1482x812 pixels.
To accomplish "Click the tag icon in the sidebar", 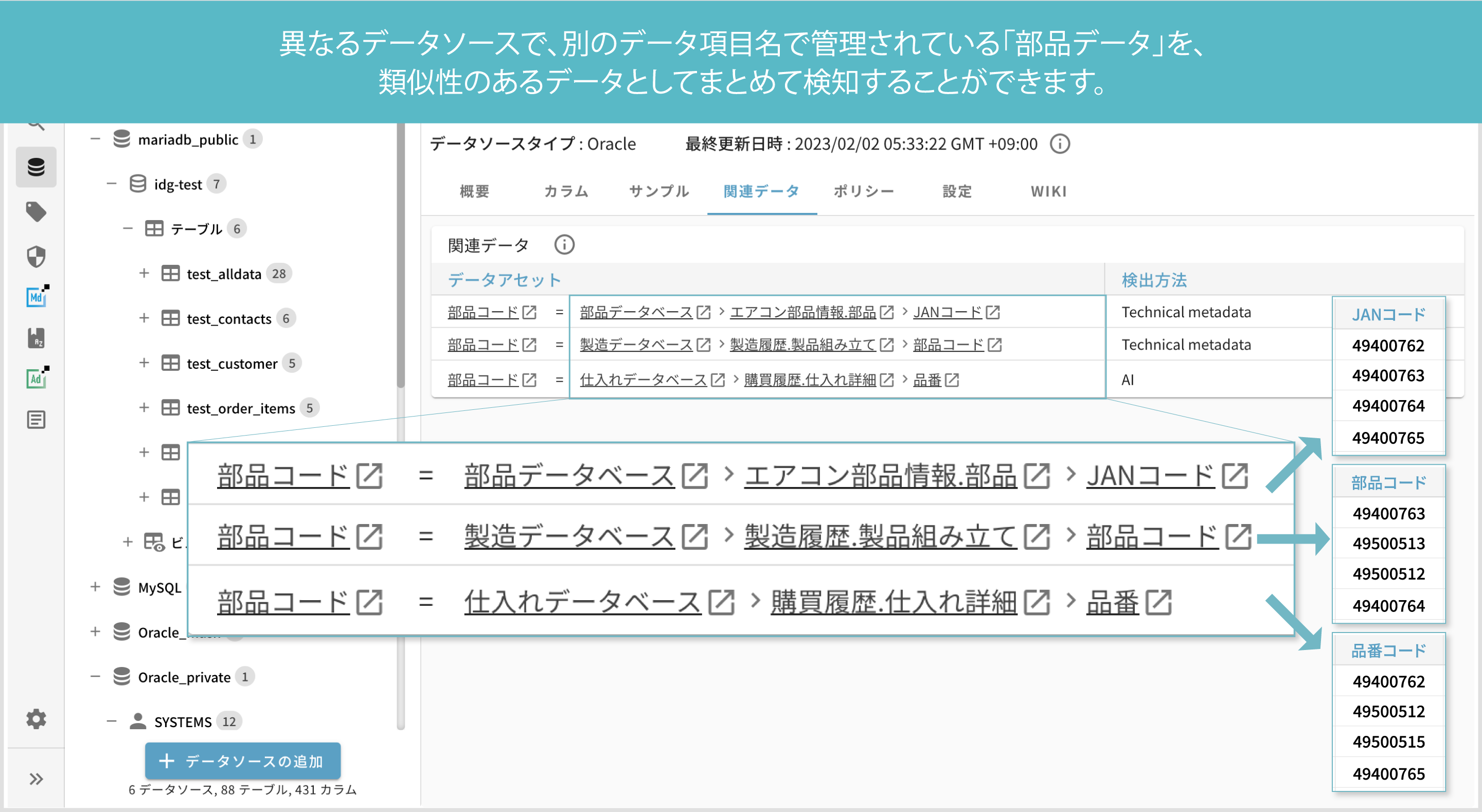I will click(35, 212).
